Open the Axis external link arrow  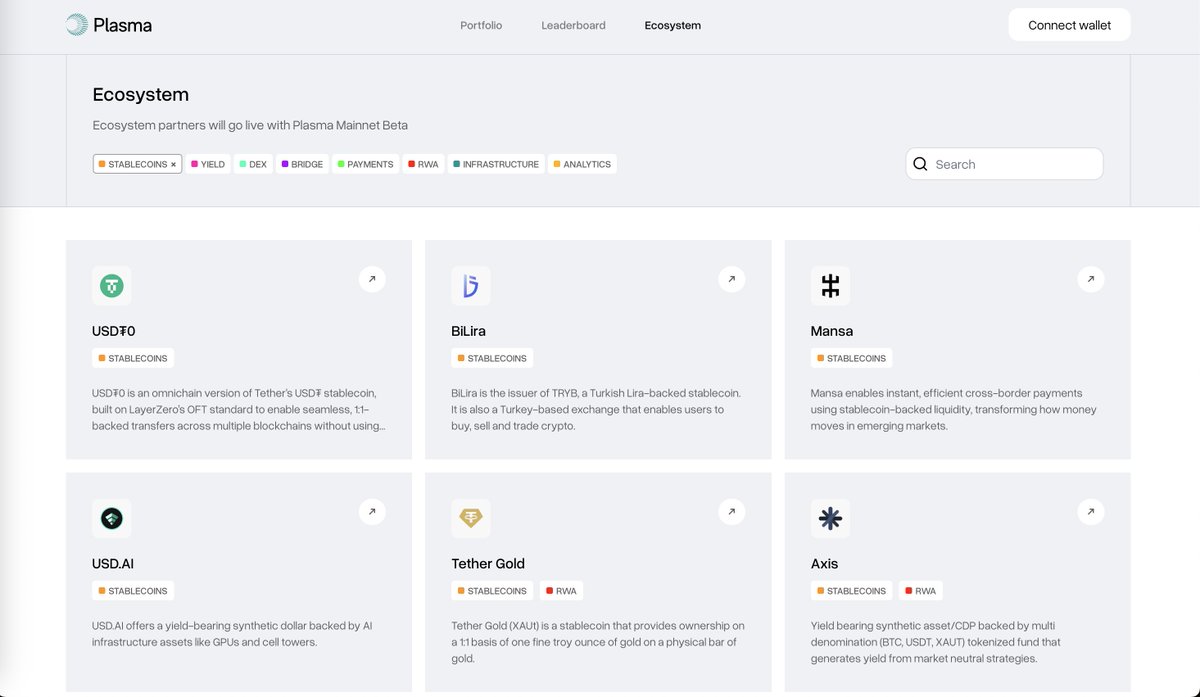[1091, 512]
